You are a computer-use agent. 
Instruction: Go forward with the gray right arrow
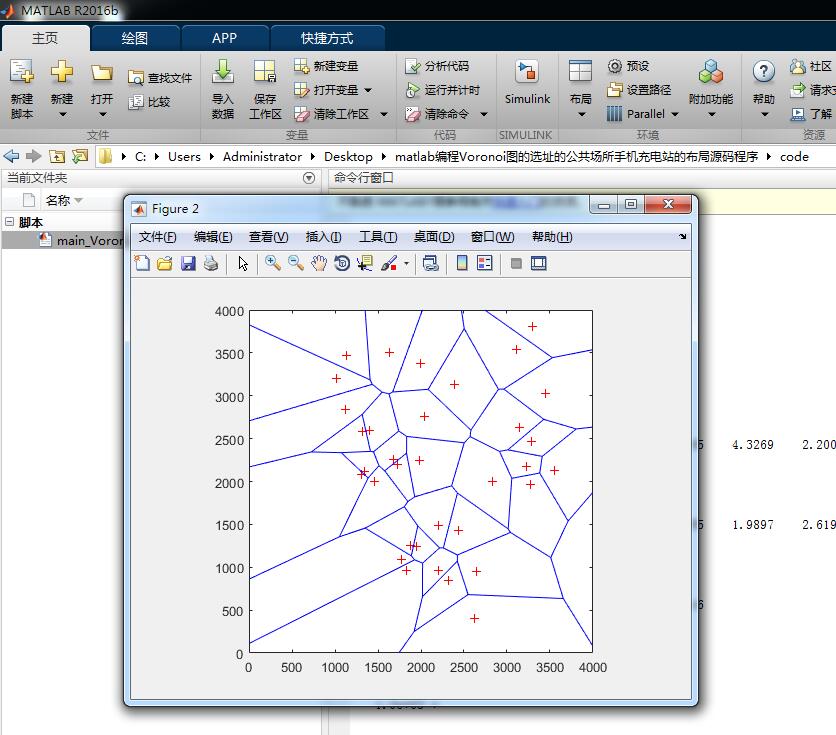click(34, 156)
